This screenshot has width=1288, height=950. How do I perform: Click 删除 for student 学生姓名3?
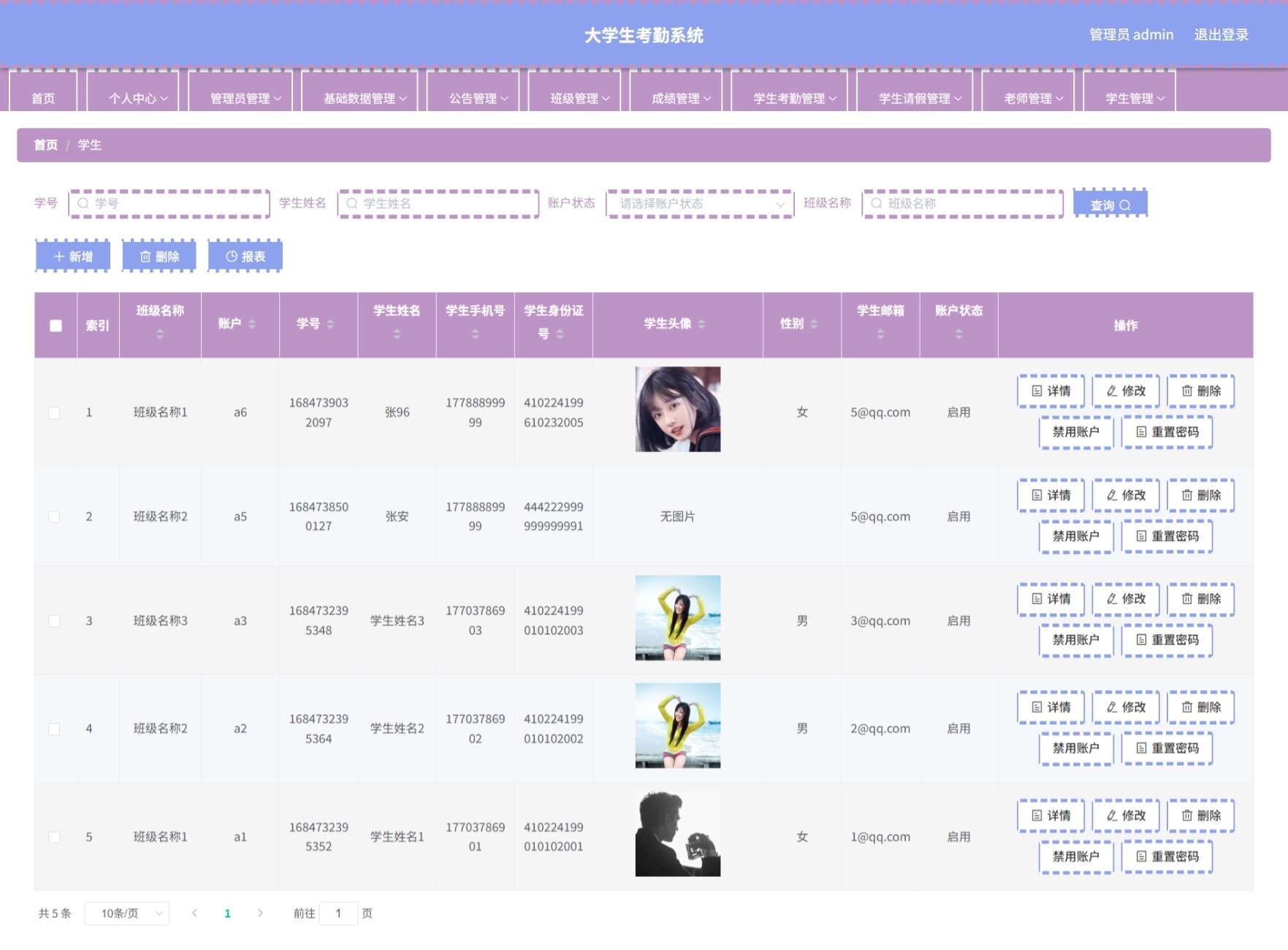(x=1201, y=598)
